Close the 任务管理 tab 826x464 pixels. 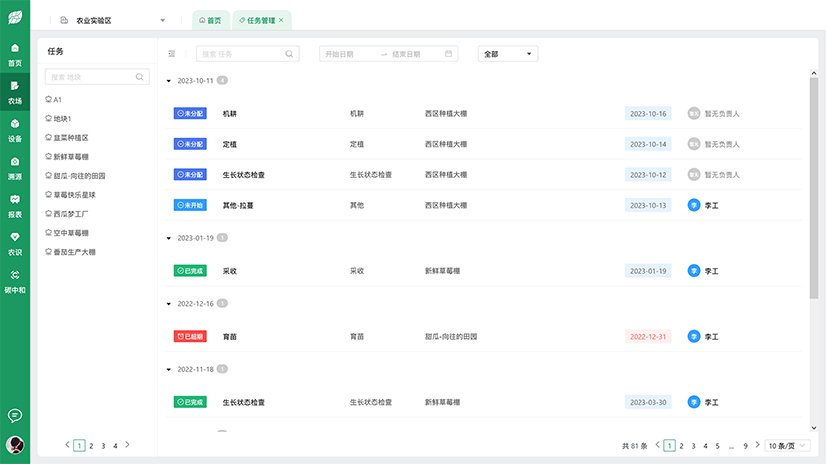281,20
